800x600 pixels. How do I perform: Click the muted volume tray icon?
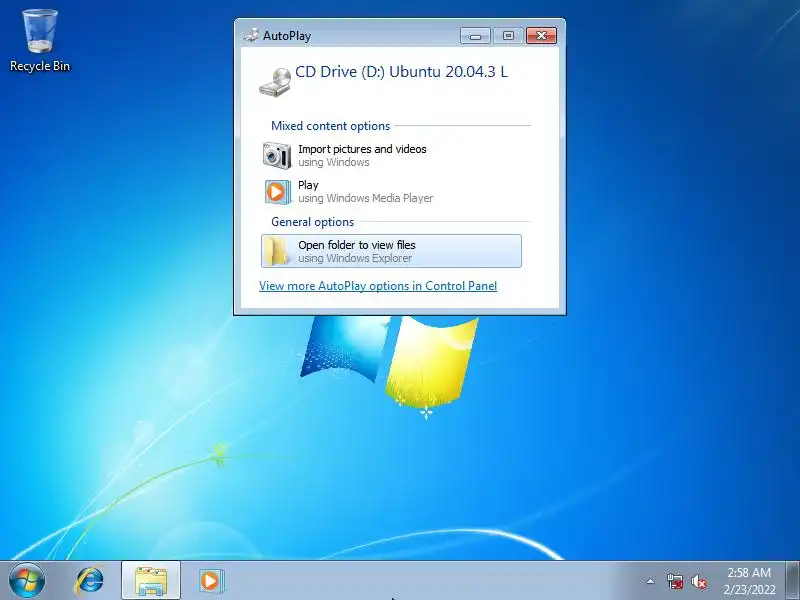(699, 581)
